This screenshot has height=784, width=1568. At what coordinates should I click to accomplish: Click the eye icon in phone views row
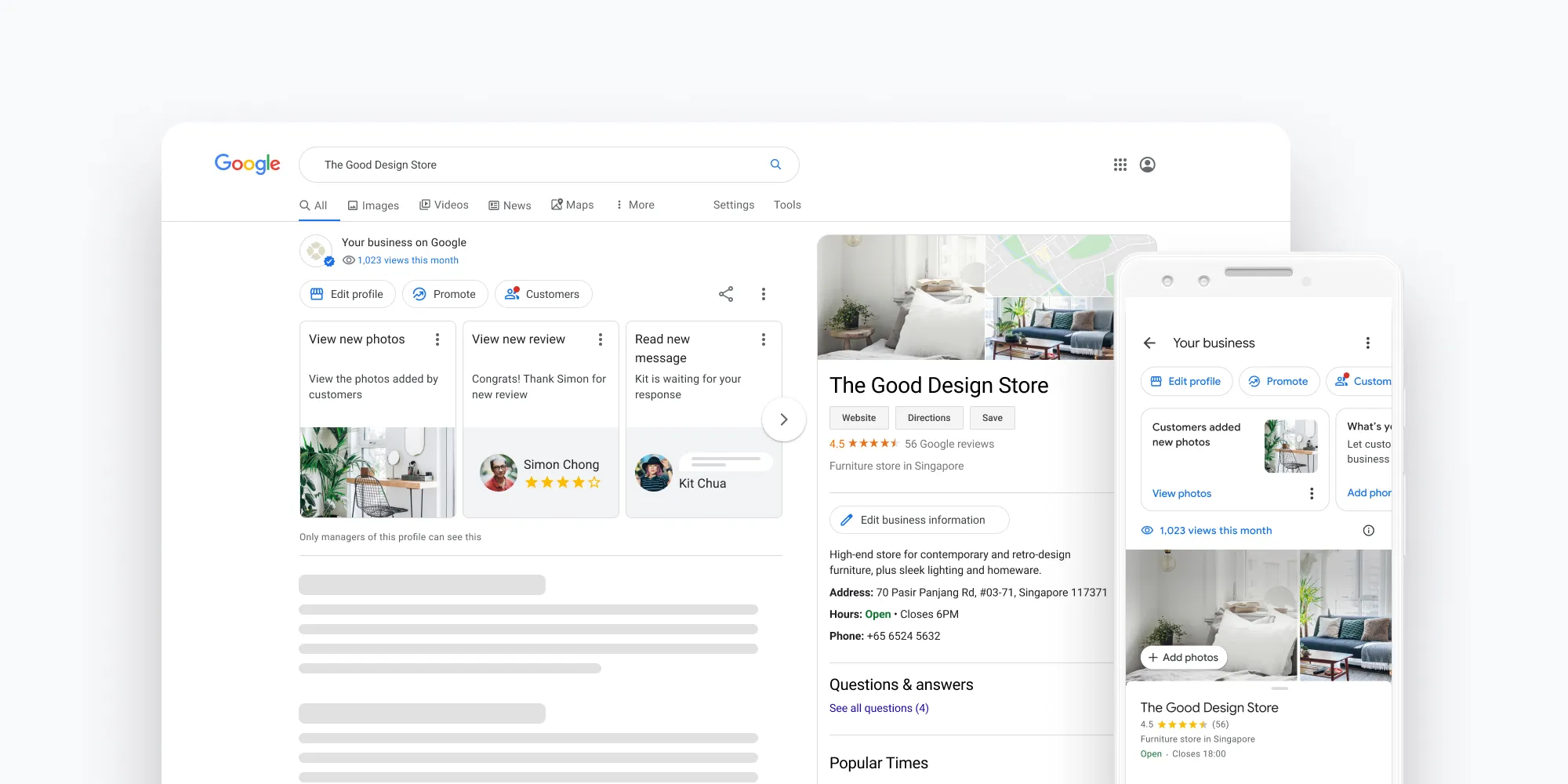[x=1147, y=531]
